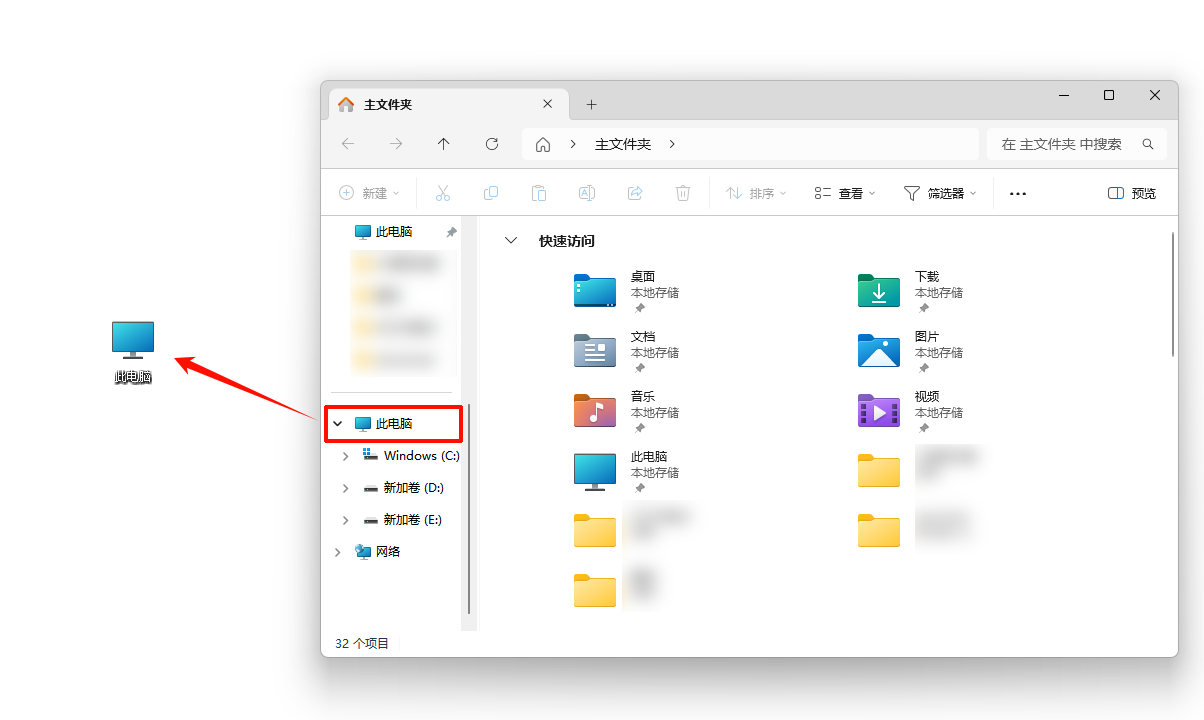1204x720 pixels.
Task: Open the 查看 view dropdown
Action: coord(845,193)
